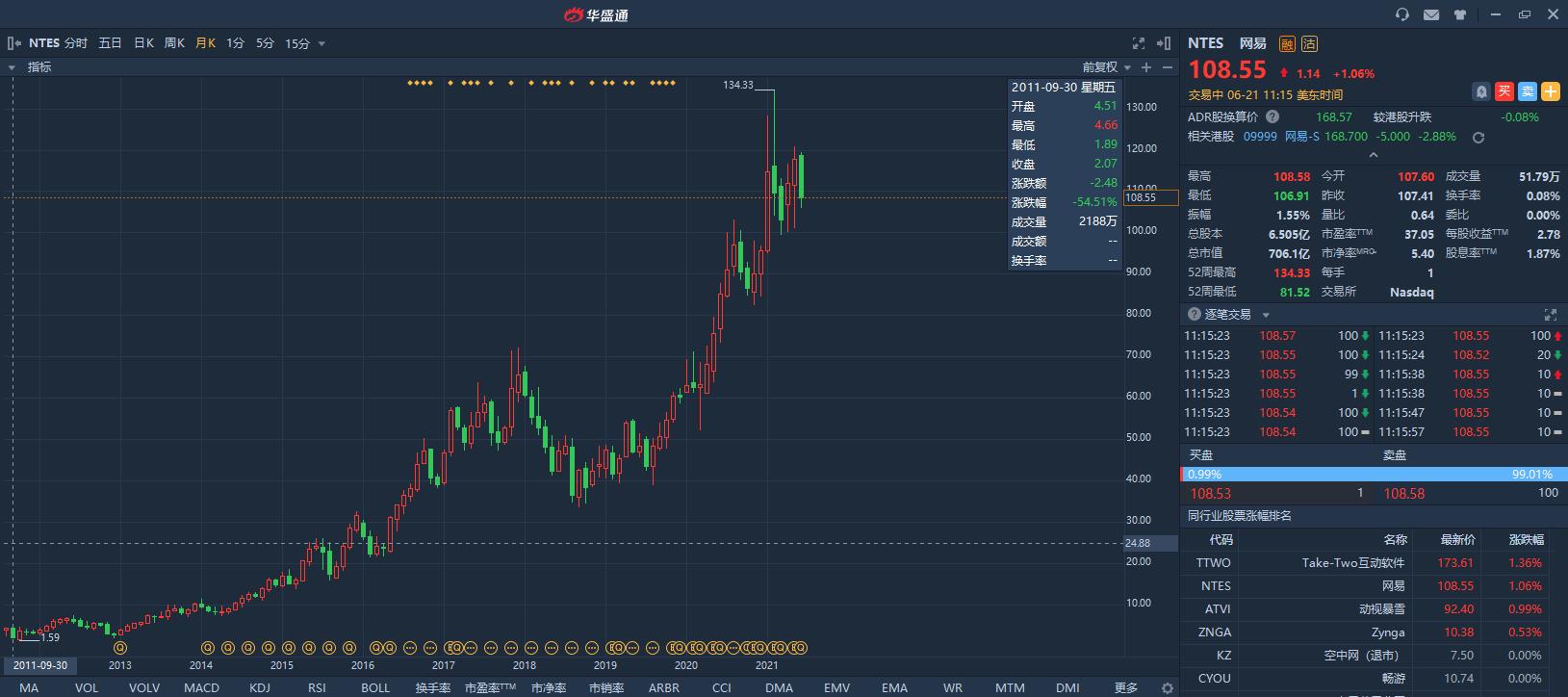
Task: Refresh the related Hong Kong stock quote
Action: click(1478, 137)
